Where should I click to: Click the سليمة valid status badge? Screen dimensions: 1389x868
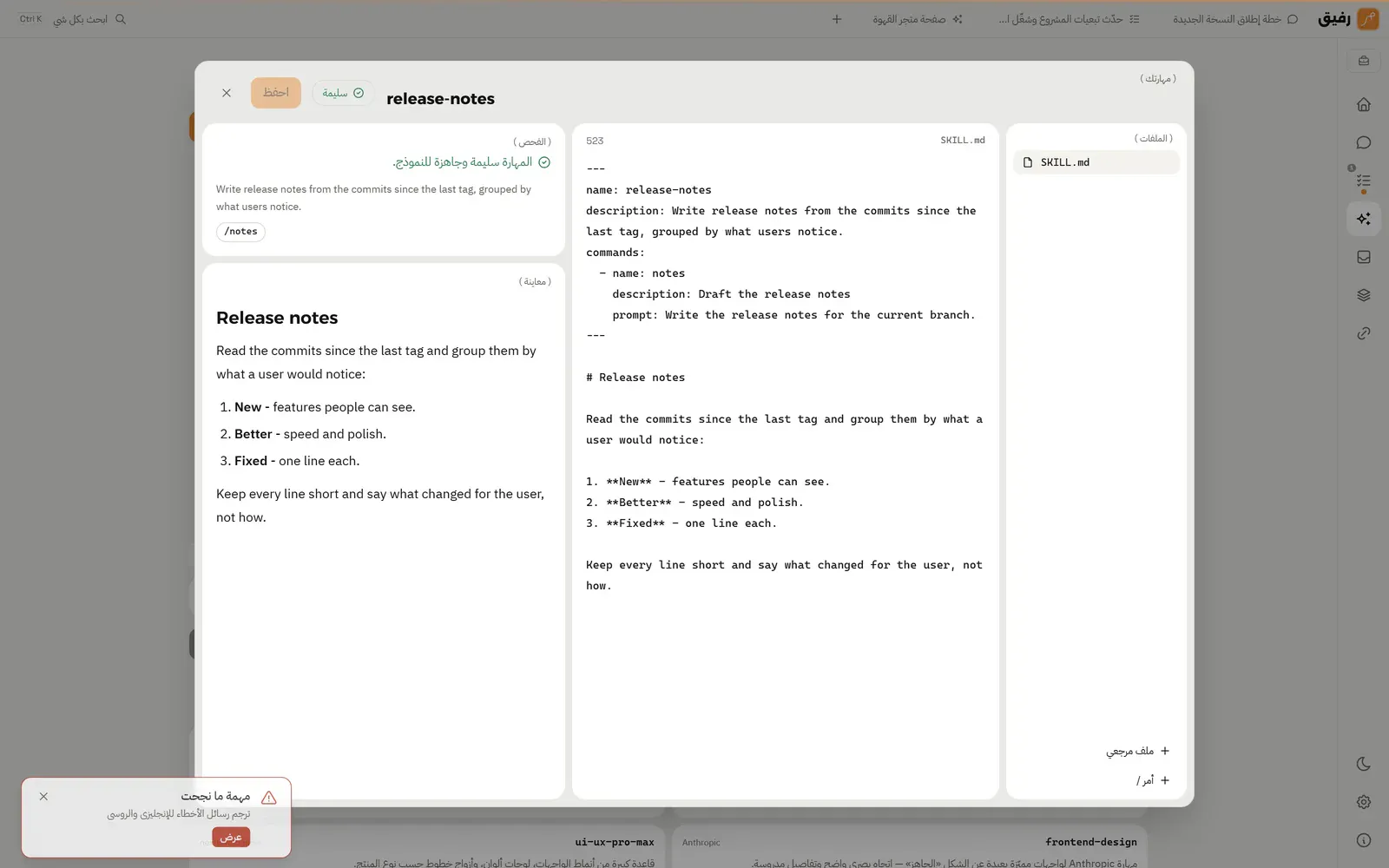pos(343,93)
